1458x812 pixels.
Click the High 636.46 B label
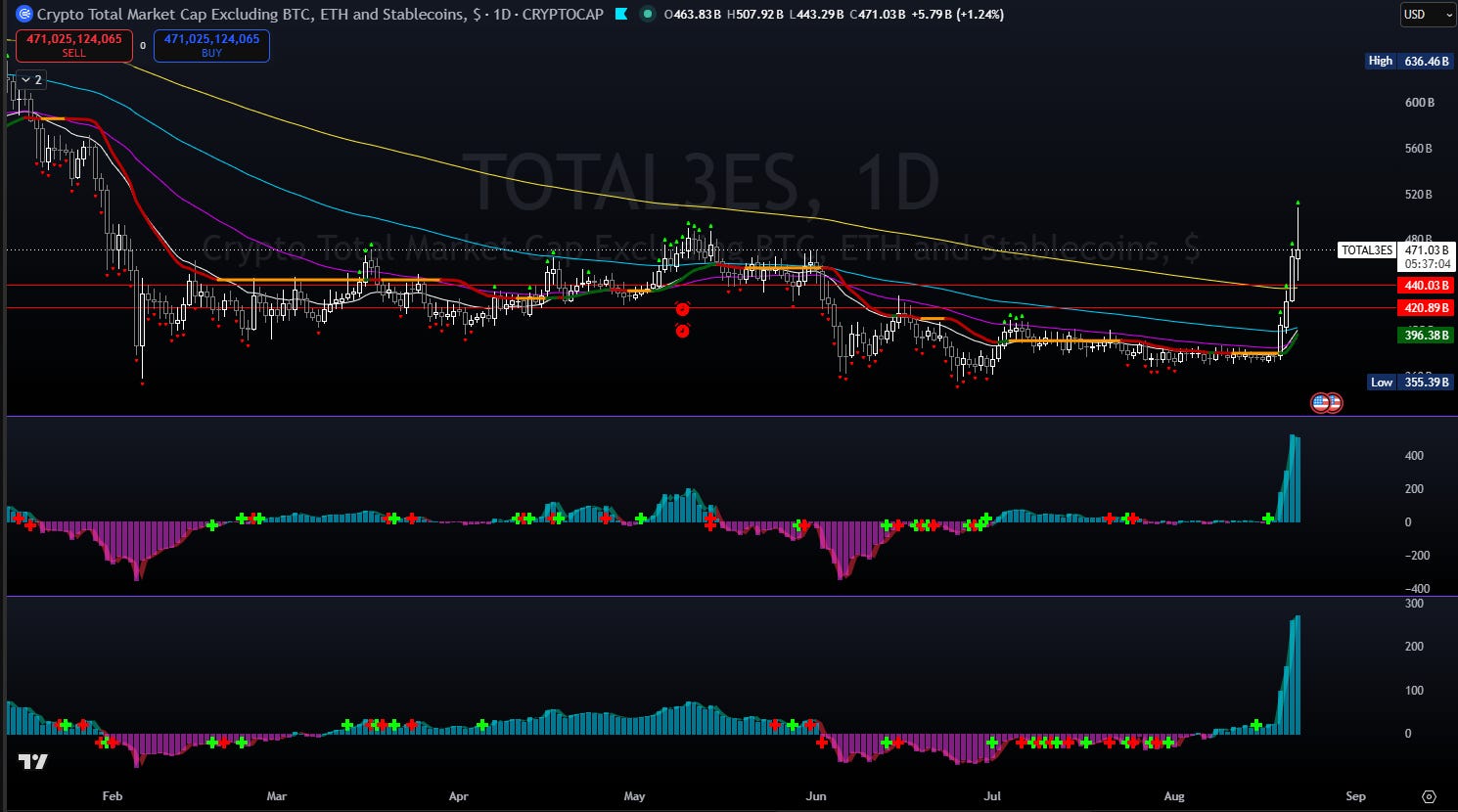tap(1409, 61)
